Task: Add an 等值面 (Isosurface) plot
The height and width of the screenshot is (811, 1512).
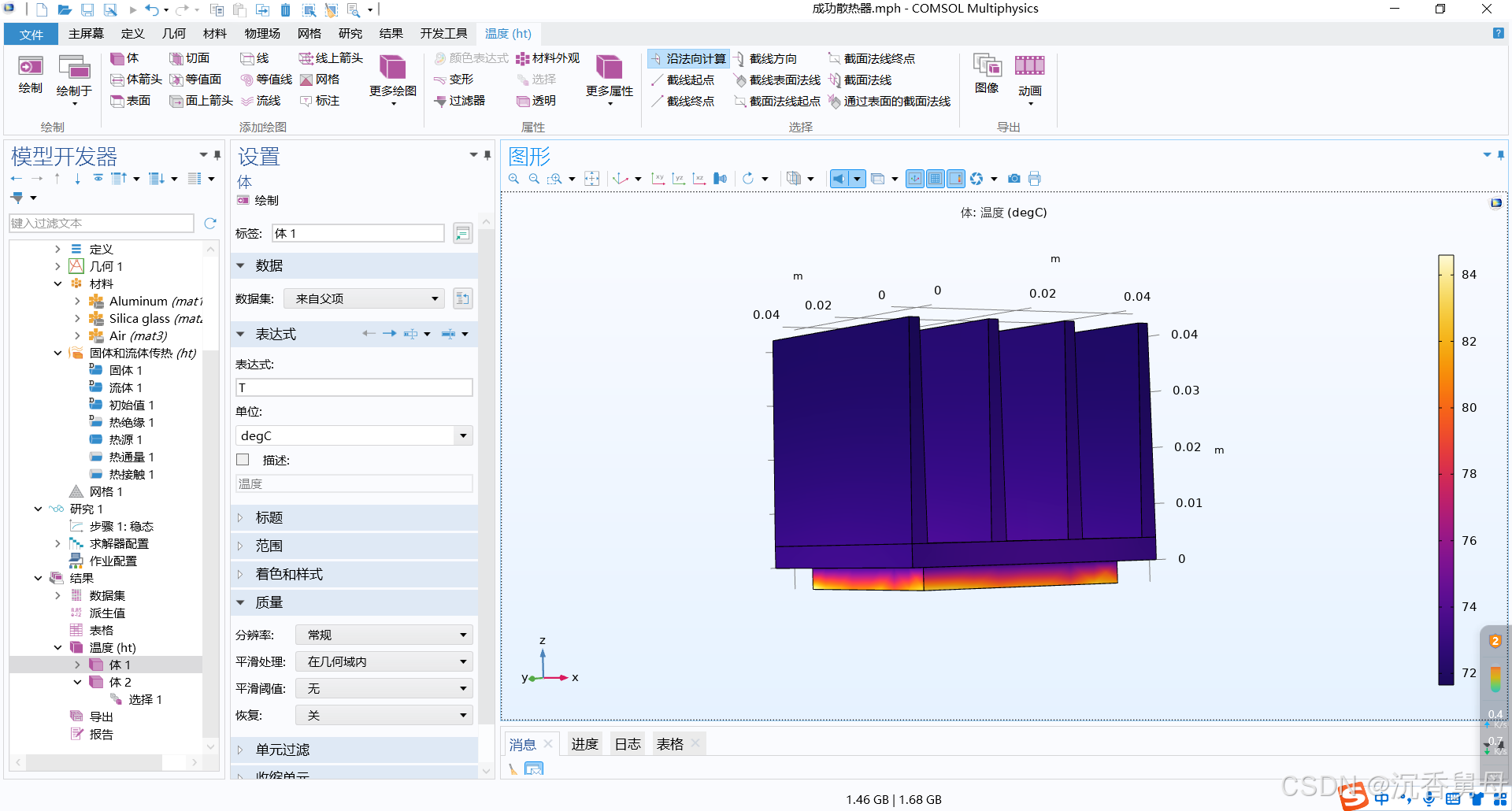Action: coord(196,80)
